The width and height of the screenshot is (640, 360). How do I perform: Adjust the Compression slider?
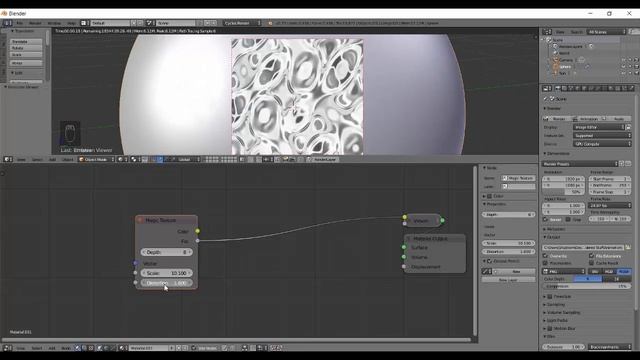pyautogui.click(x=587, y=287)
